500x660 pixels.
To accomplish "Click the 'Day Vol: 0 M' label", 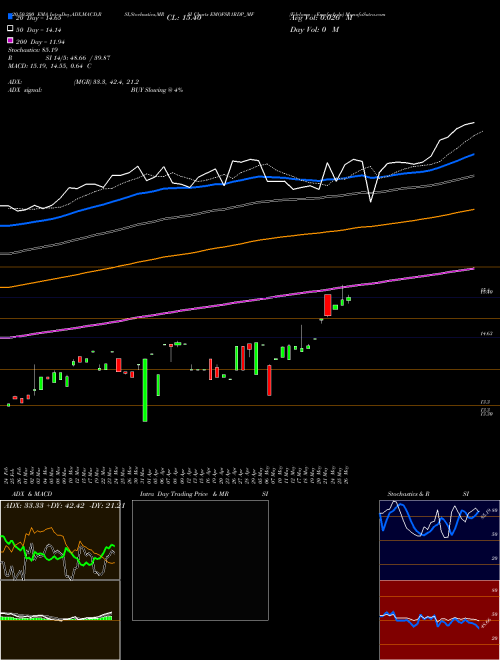I will tap(314, 30).
